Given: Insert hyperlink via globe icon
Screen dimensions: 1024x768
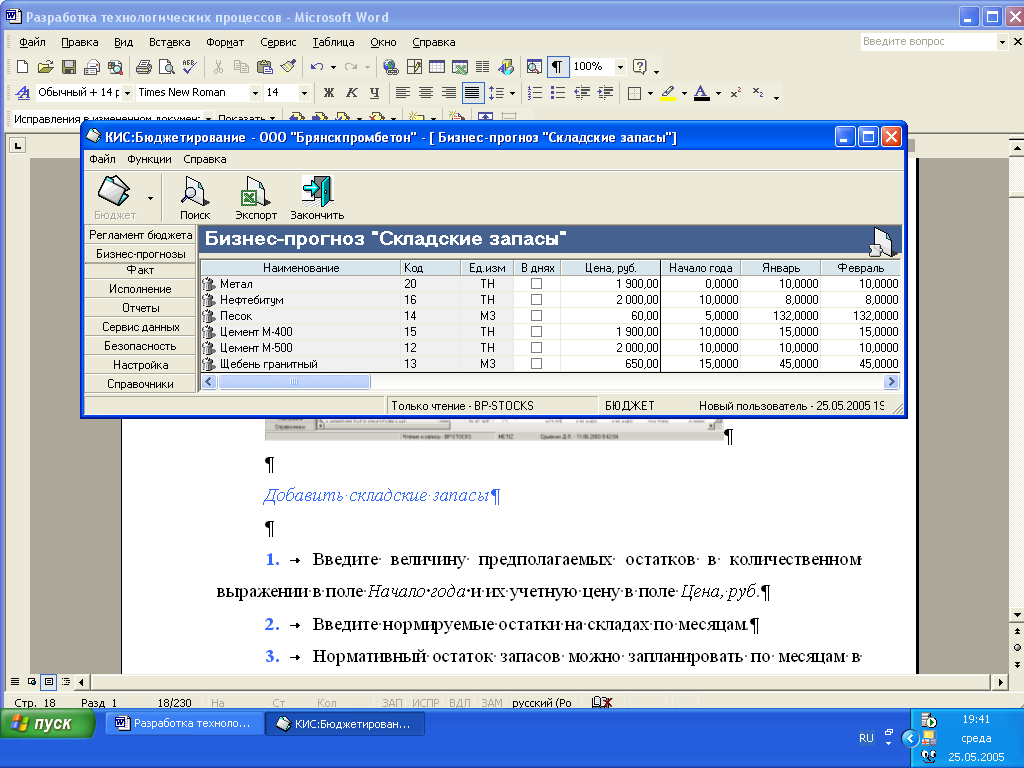Looking at the screenshot, I should pyautogui.click(x=391, y=67).
